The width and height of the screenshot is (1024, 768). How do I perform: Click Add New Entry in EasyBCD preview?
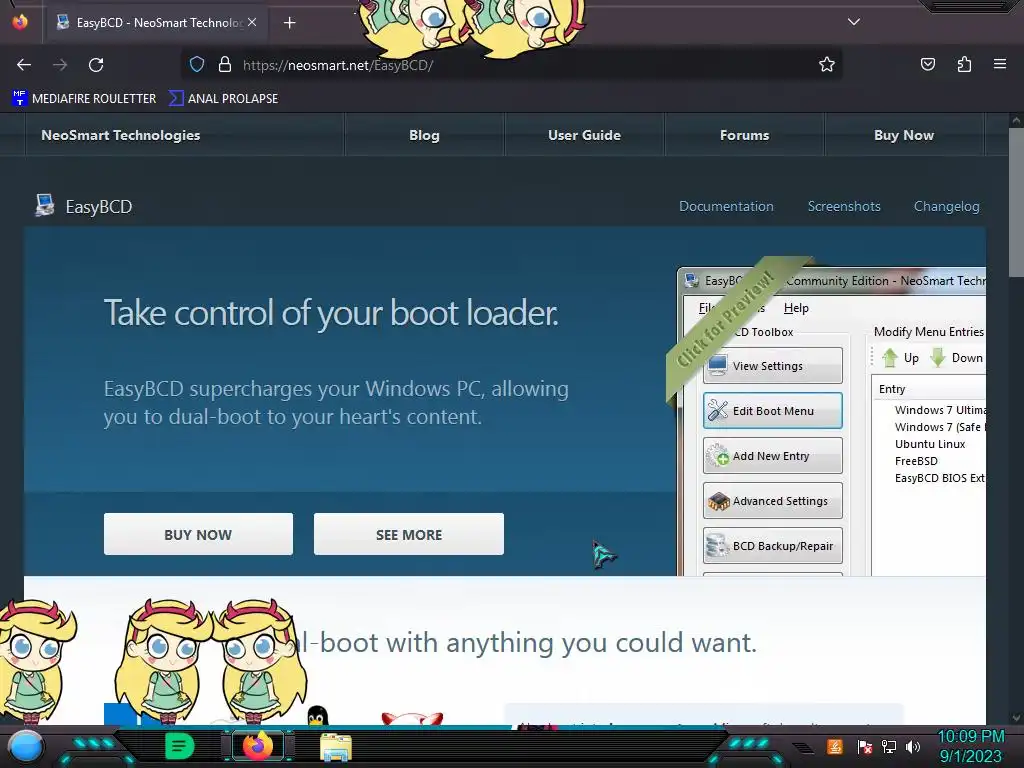click(x=773, y=456)
